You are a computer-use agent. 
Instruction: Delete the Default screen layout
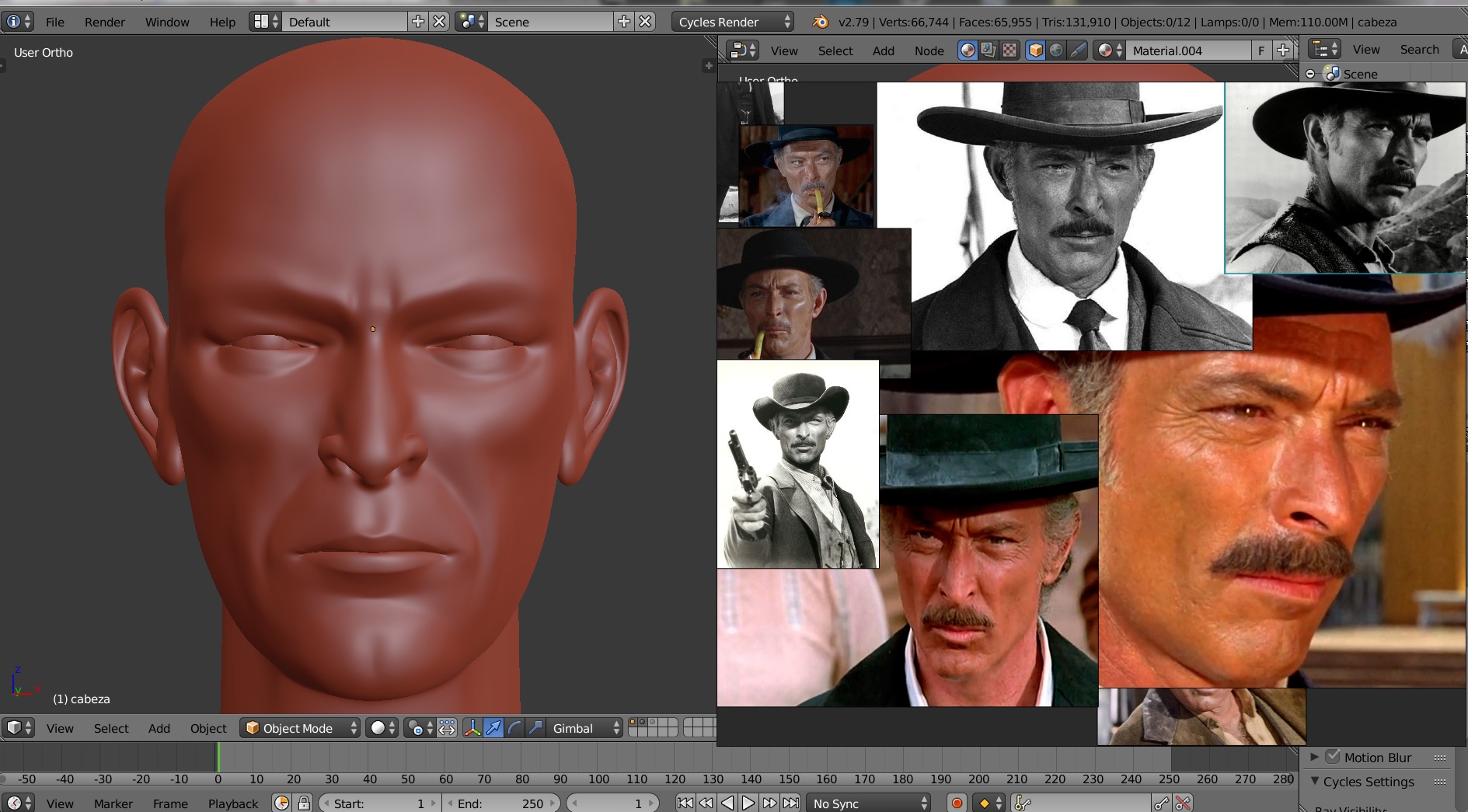(439, 22)
